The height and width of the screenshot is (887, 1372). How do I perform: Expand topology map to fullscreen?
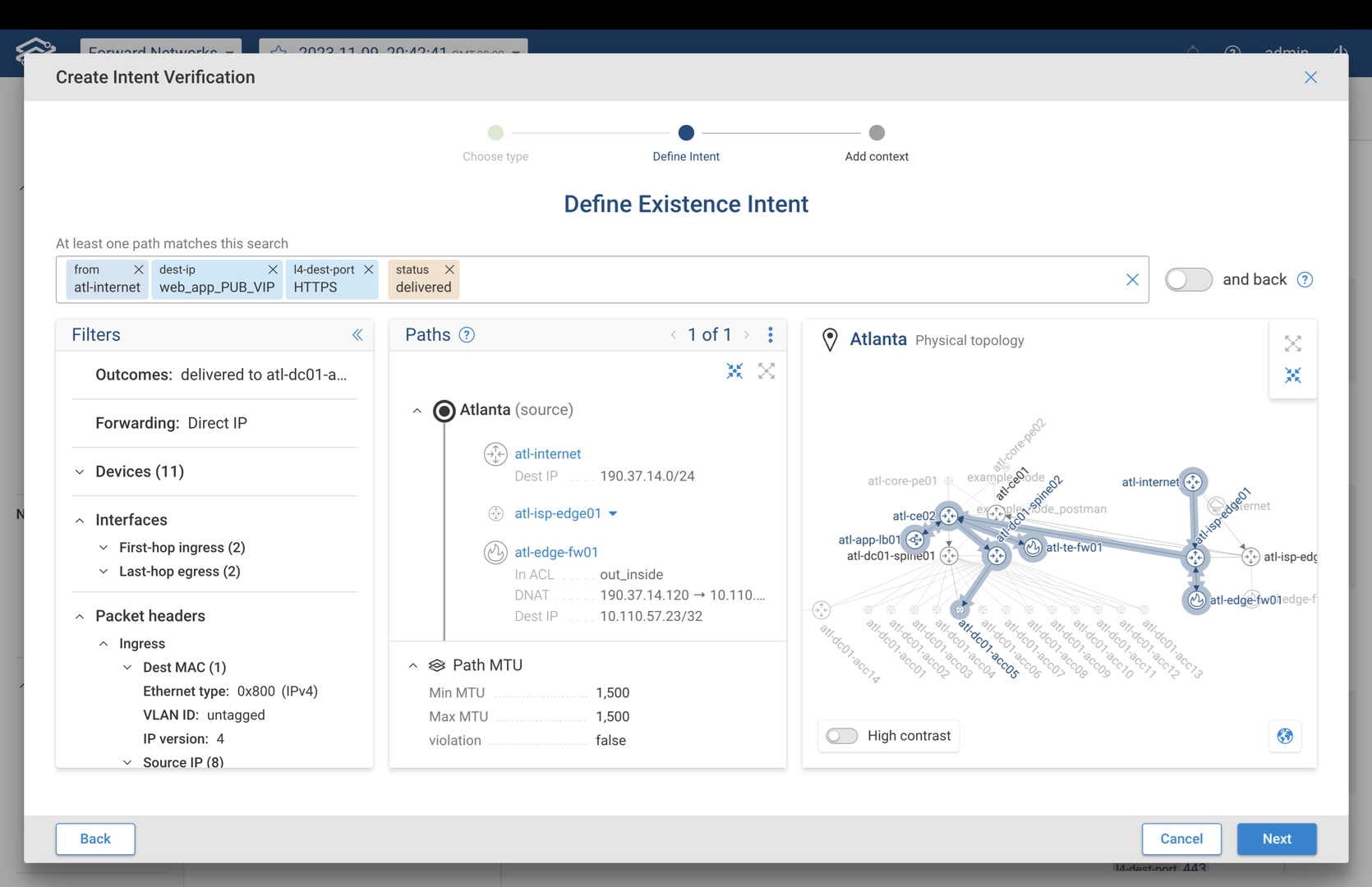pyautogui.click(x=1293, y=343)
